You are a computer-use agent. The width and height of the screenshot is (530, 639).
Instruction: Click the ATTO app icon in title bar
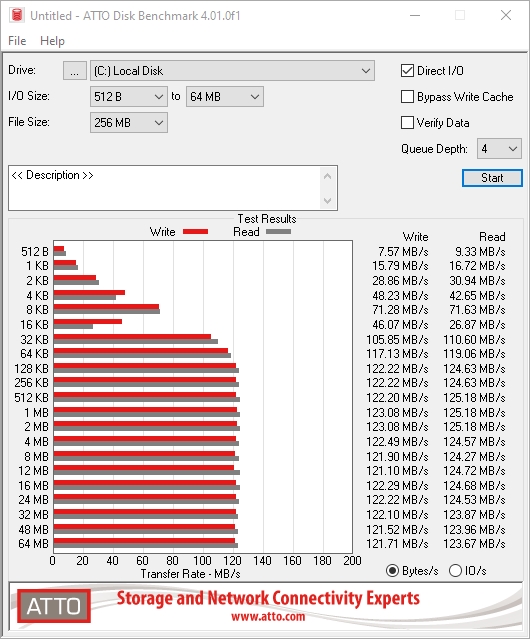tap(17, 15)
